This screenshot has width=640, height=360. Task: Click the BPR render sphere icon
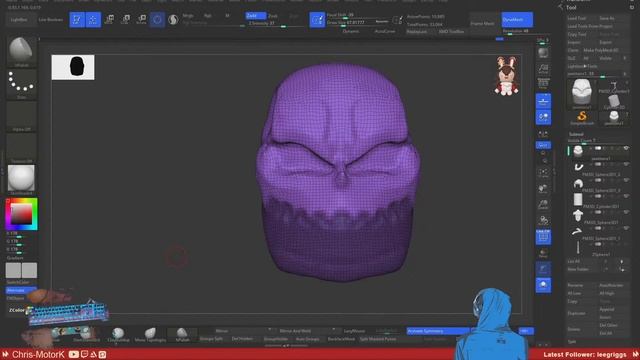[x=543, y=53]
